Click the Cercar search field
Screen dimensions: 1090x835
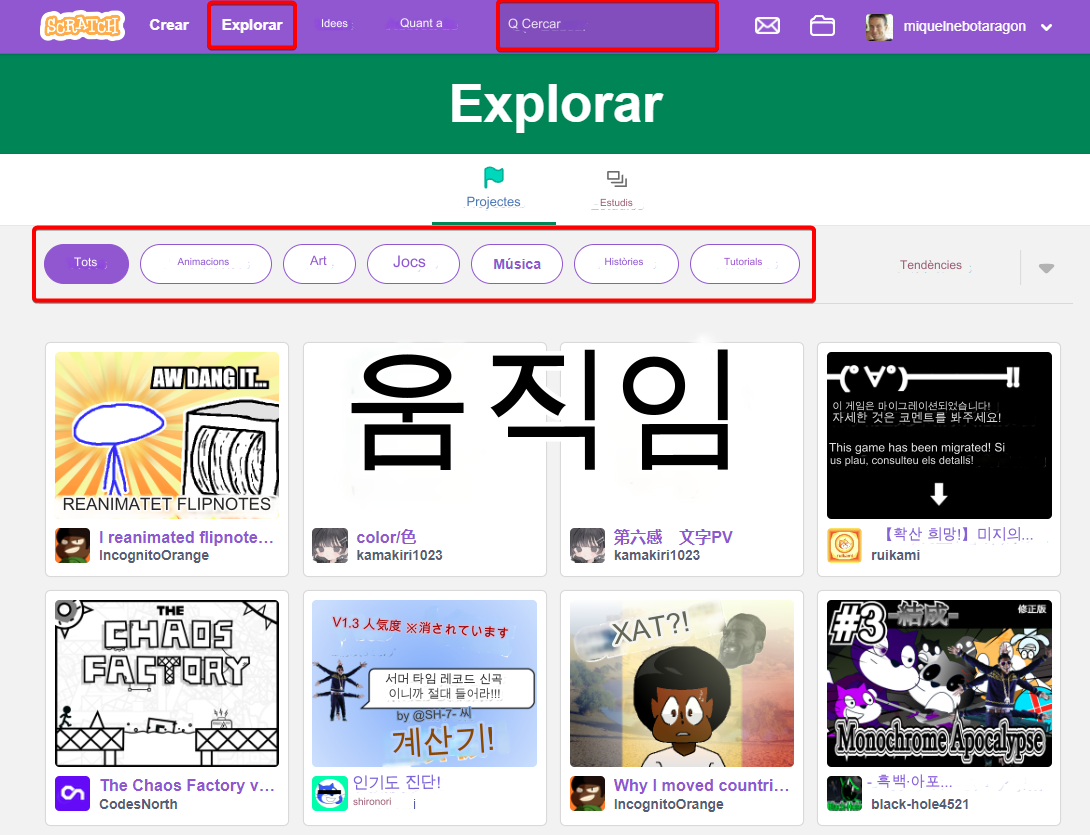(608, 25)
